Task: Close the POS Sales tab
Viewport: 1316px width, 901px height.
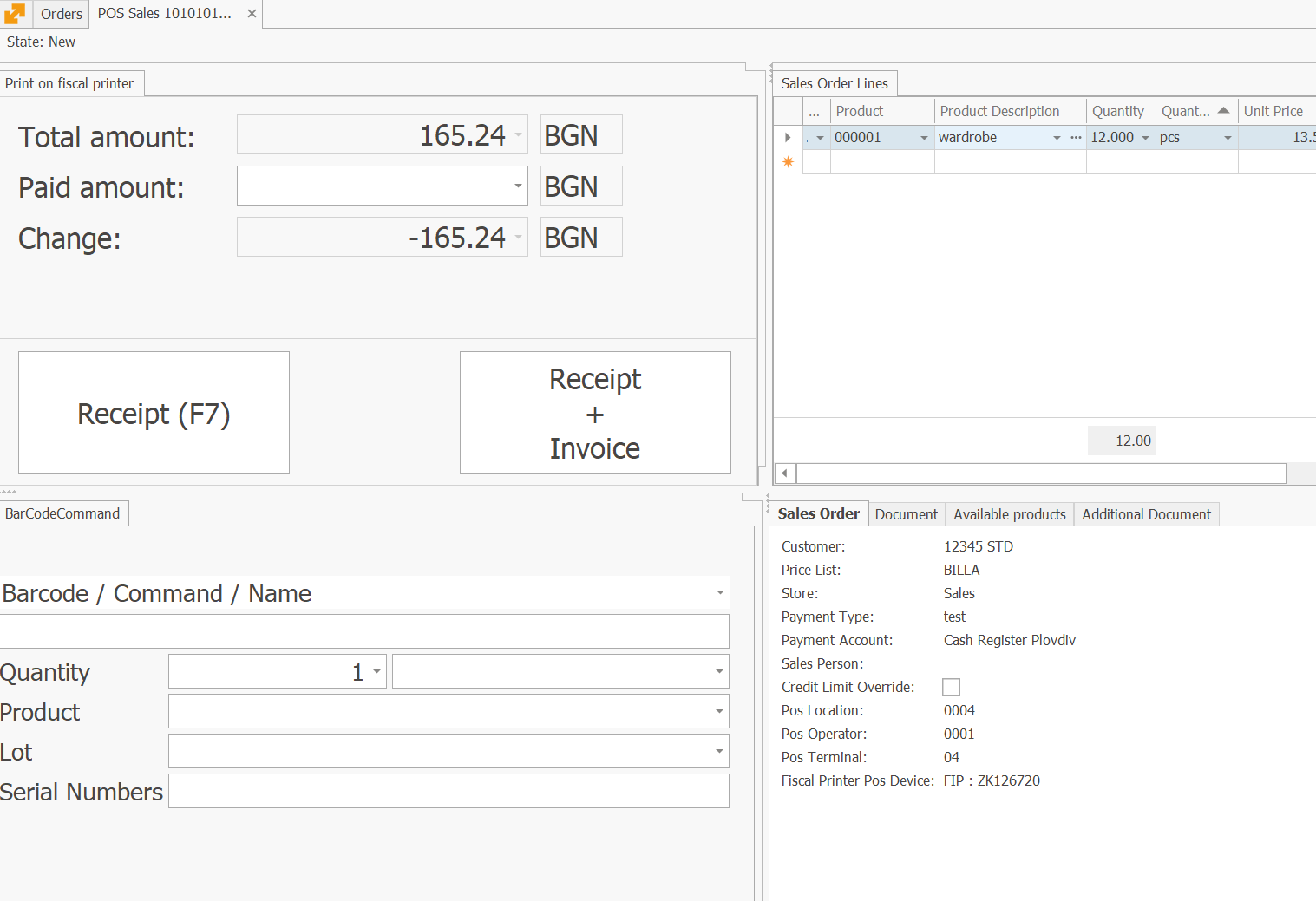Action: pyautogui.click(x=252, y=14)
